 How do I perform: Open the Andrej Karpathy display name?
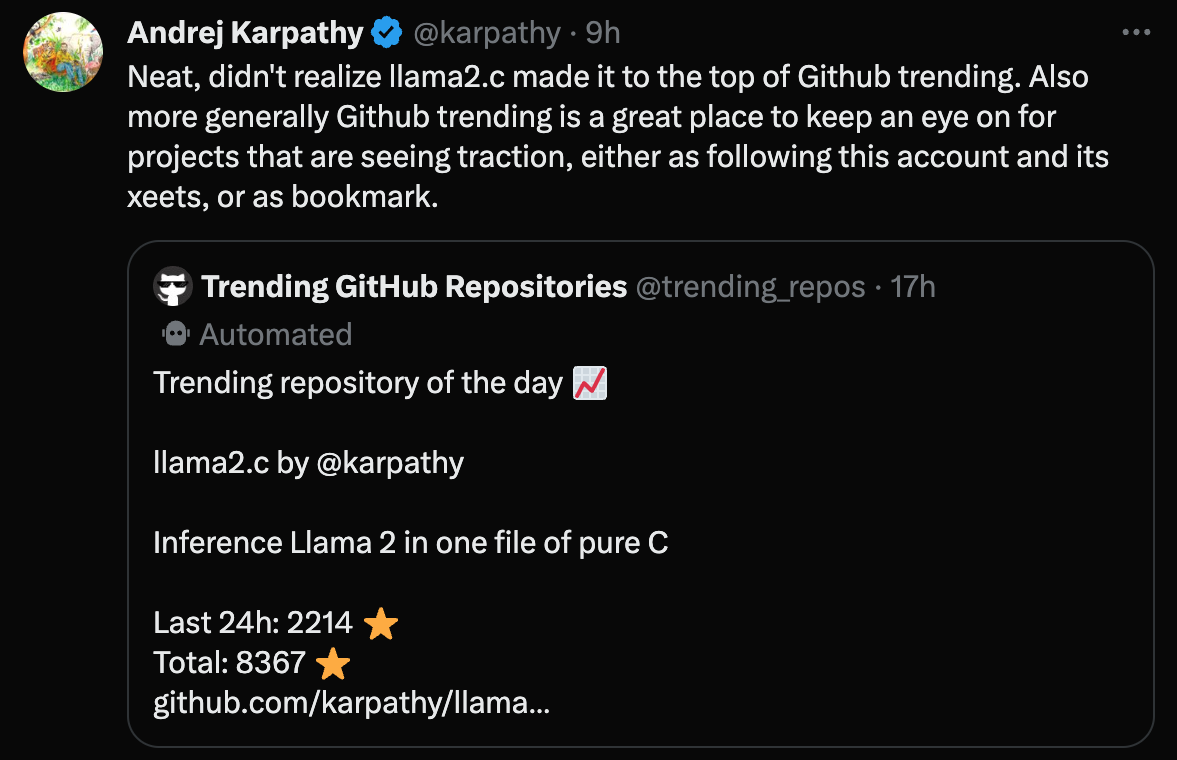point(245,33)
